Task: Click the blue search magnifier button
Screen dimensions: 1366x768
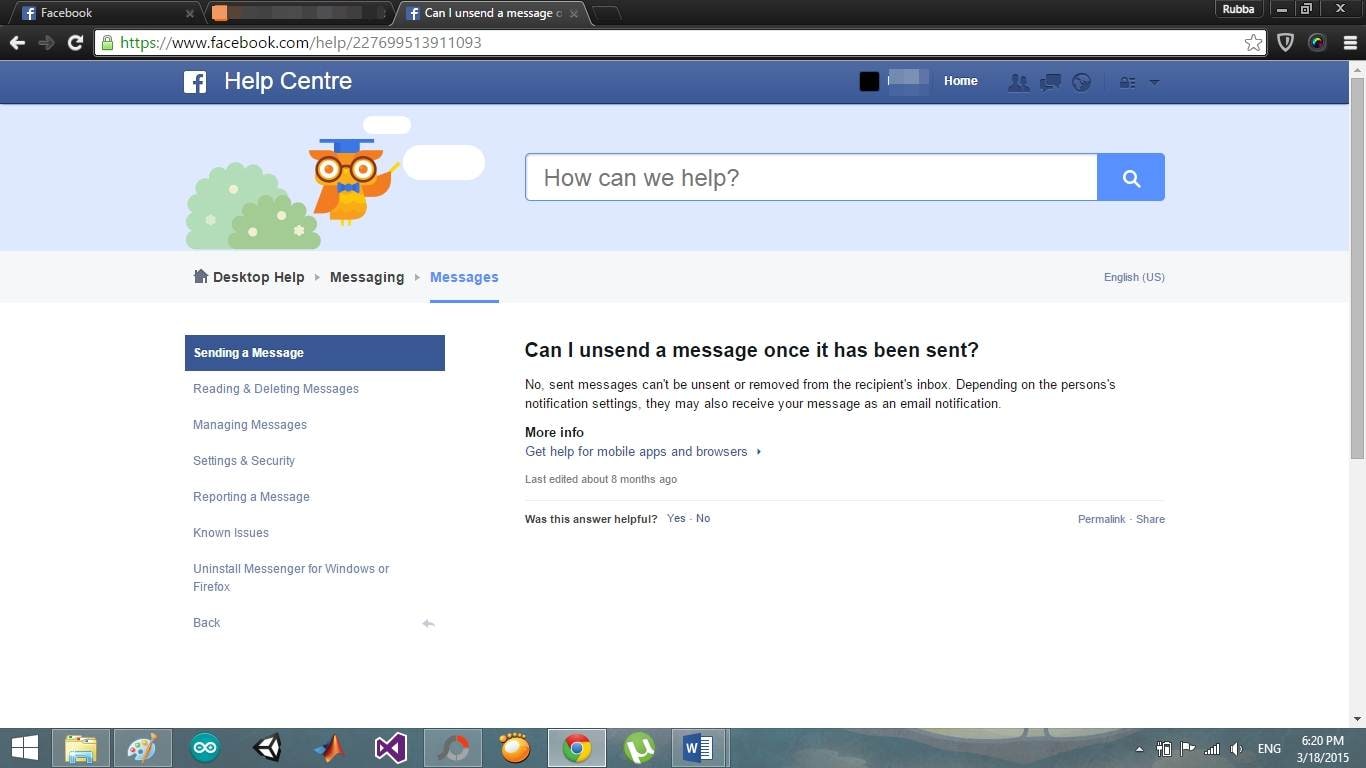Action: pyautogui.click(x=1131, y=177)
